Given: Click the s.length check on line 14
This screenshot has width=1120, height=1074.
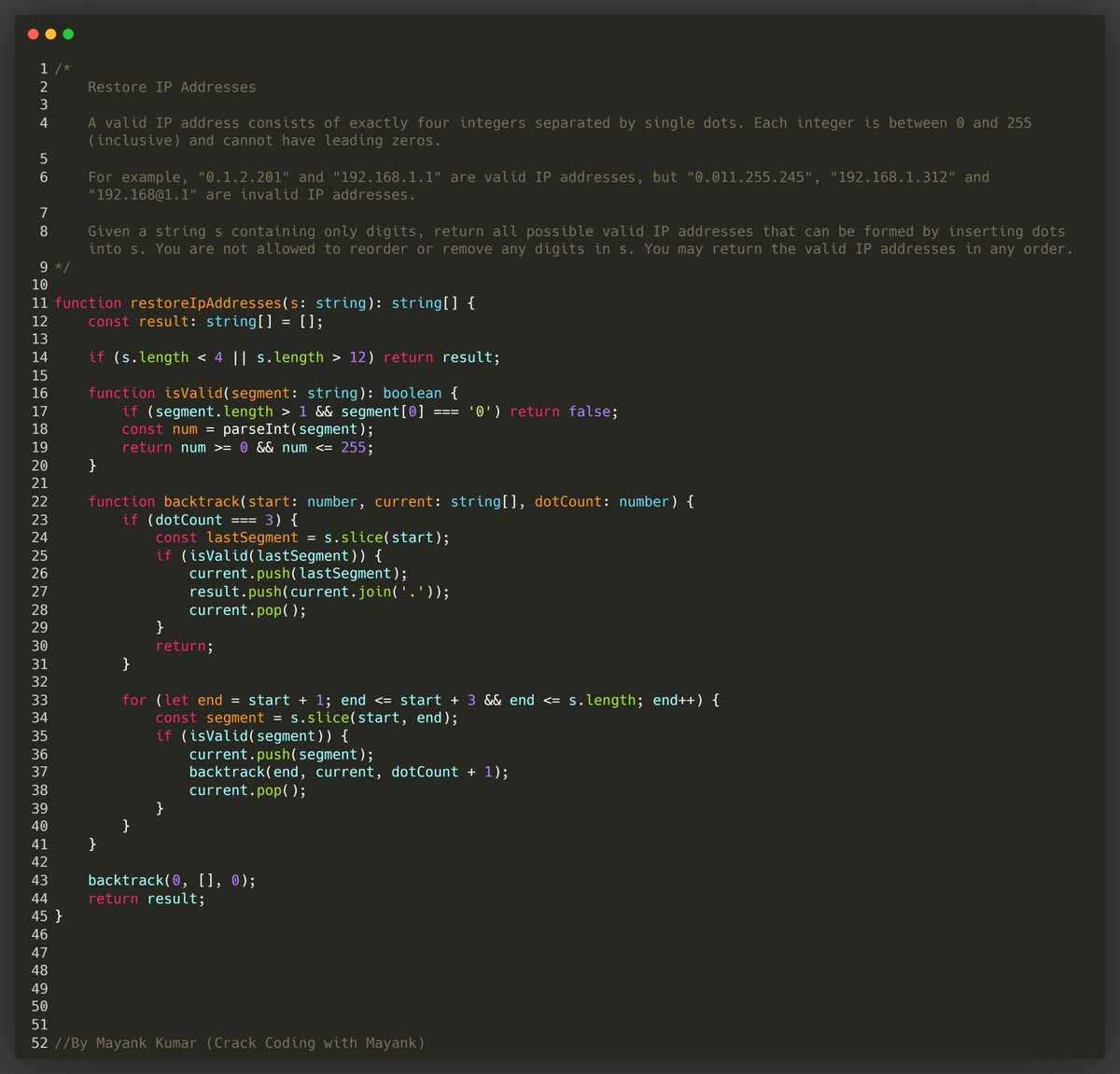Looking at the screenshot, I should [x=294, y=357].
